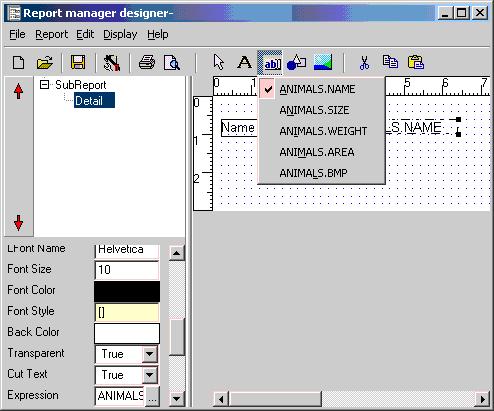Click the Font Color black swatch
Image resolution: width=494 pixels, height=411 pixels.
pos(127,291)
